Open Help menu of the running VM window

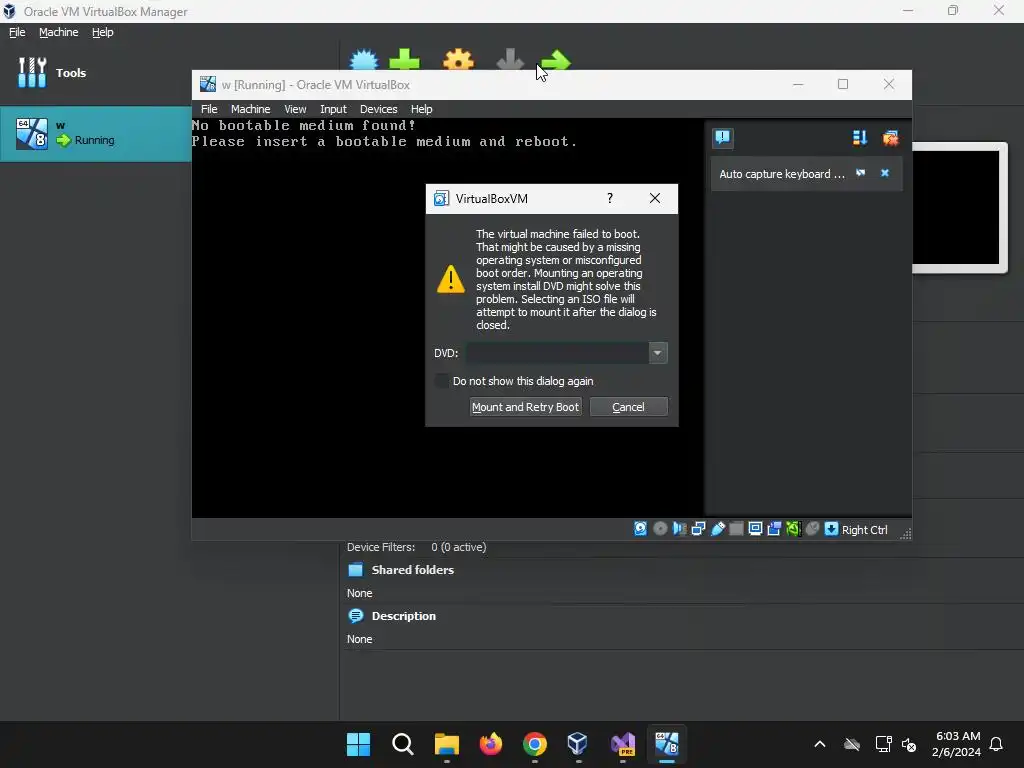point(421,109)
